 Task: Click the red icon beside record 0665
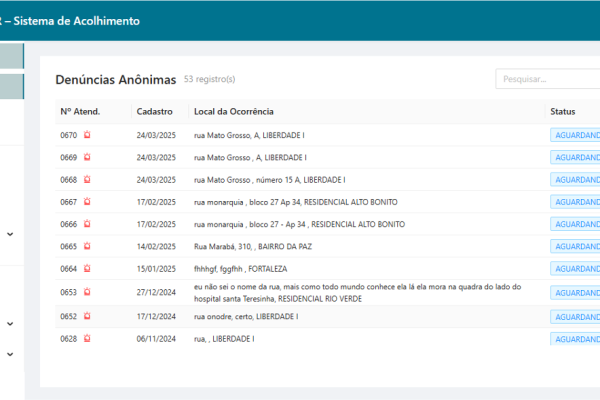point(87,246)
